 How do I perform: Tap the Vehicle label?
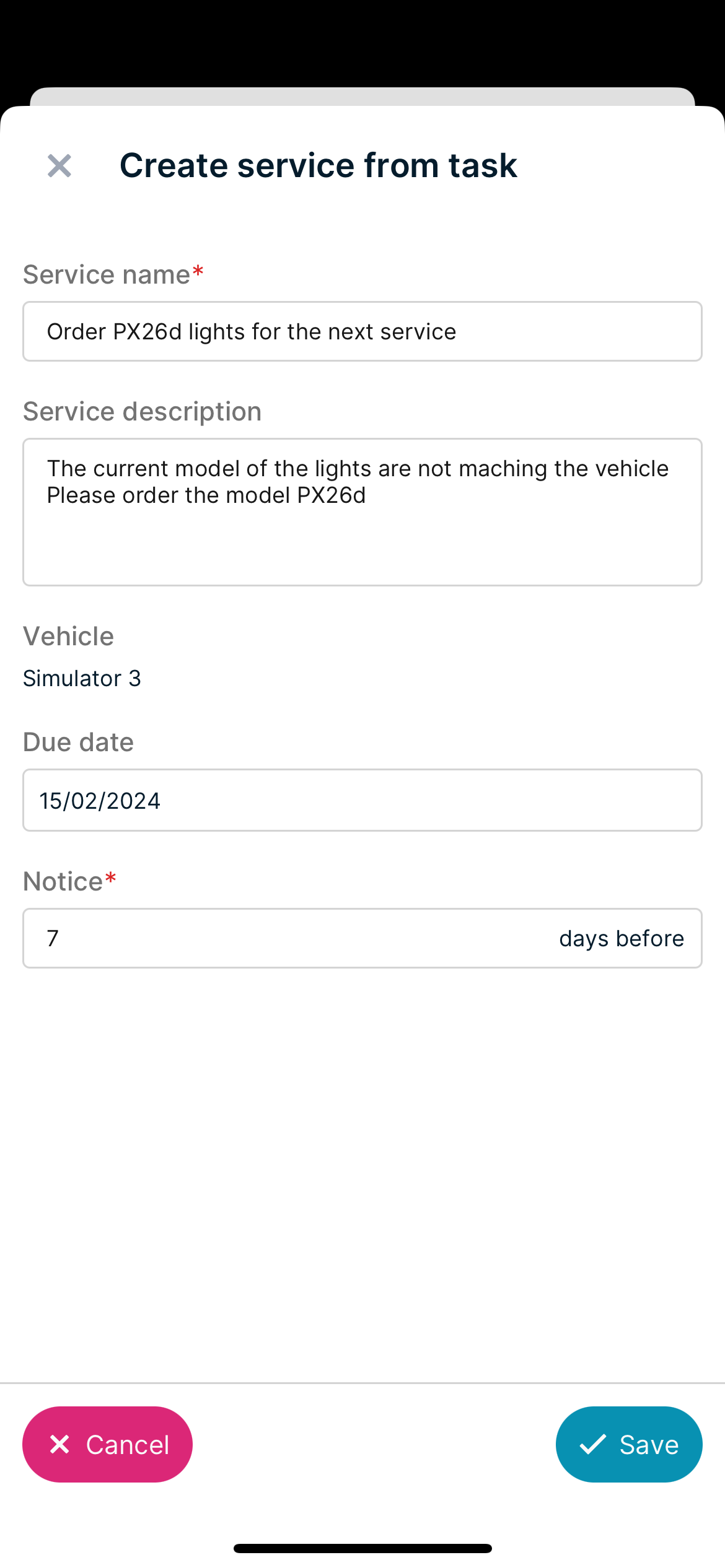tap(68, 636)
